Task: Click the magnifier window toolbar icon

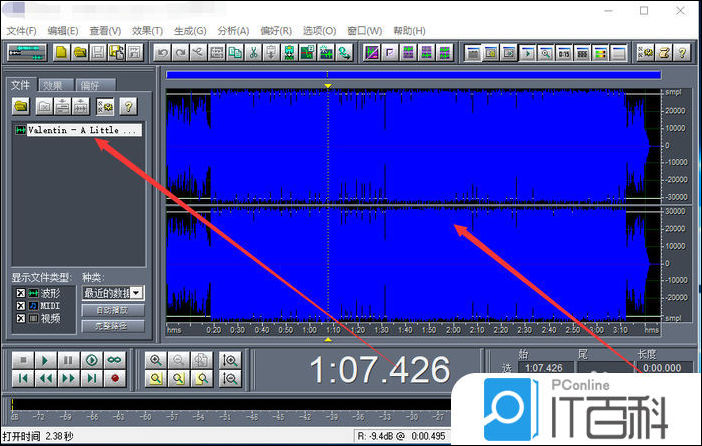Action: [545, 53]
